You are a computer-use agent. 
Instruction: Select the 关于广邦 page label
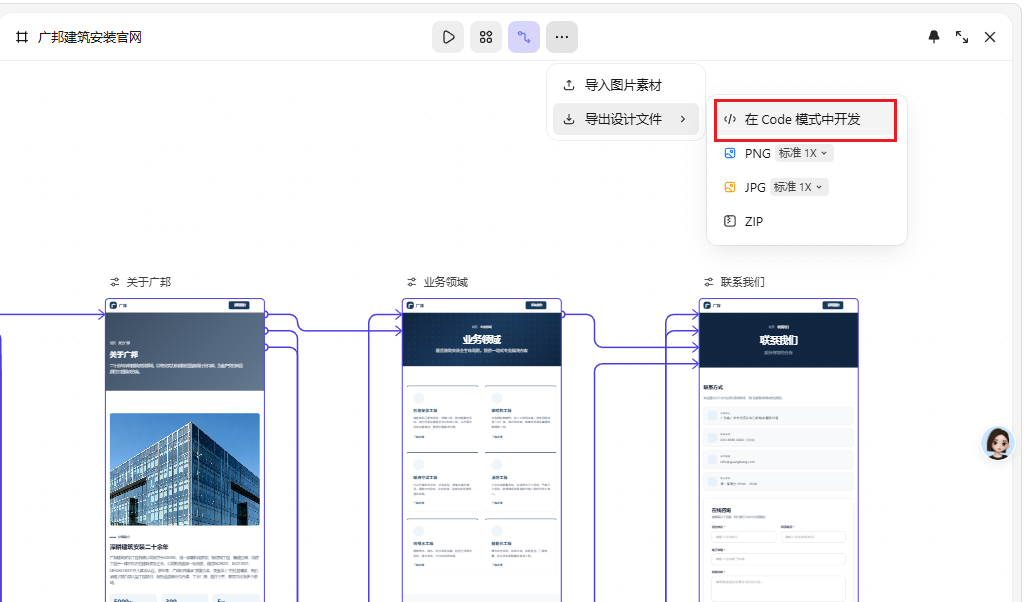(x=149, y=282)
